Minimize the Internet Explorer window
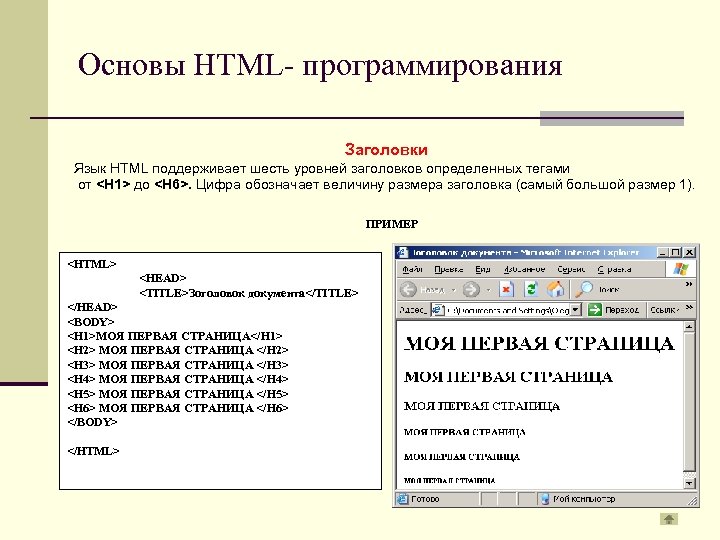 662,253
